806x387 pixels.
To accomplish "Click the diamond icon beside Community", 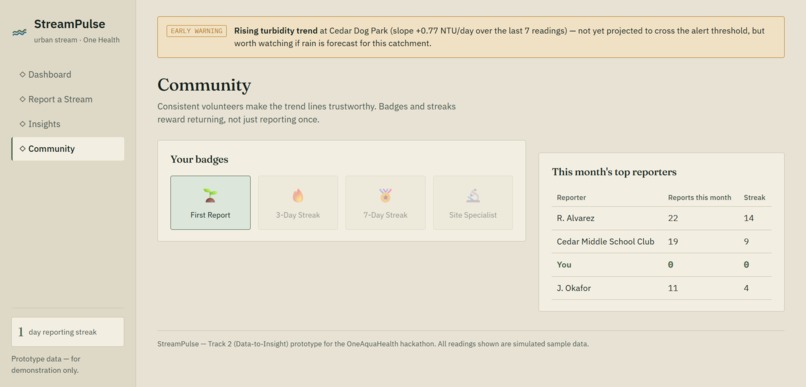I will tap(22, 149).
